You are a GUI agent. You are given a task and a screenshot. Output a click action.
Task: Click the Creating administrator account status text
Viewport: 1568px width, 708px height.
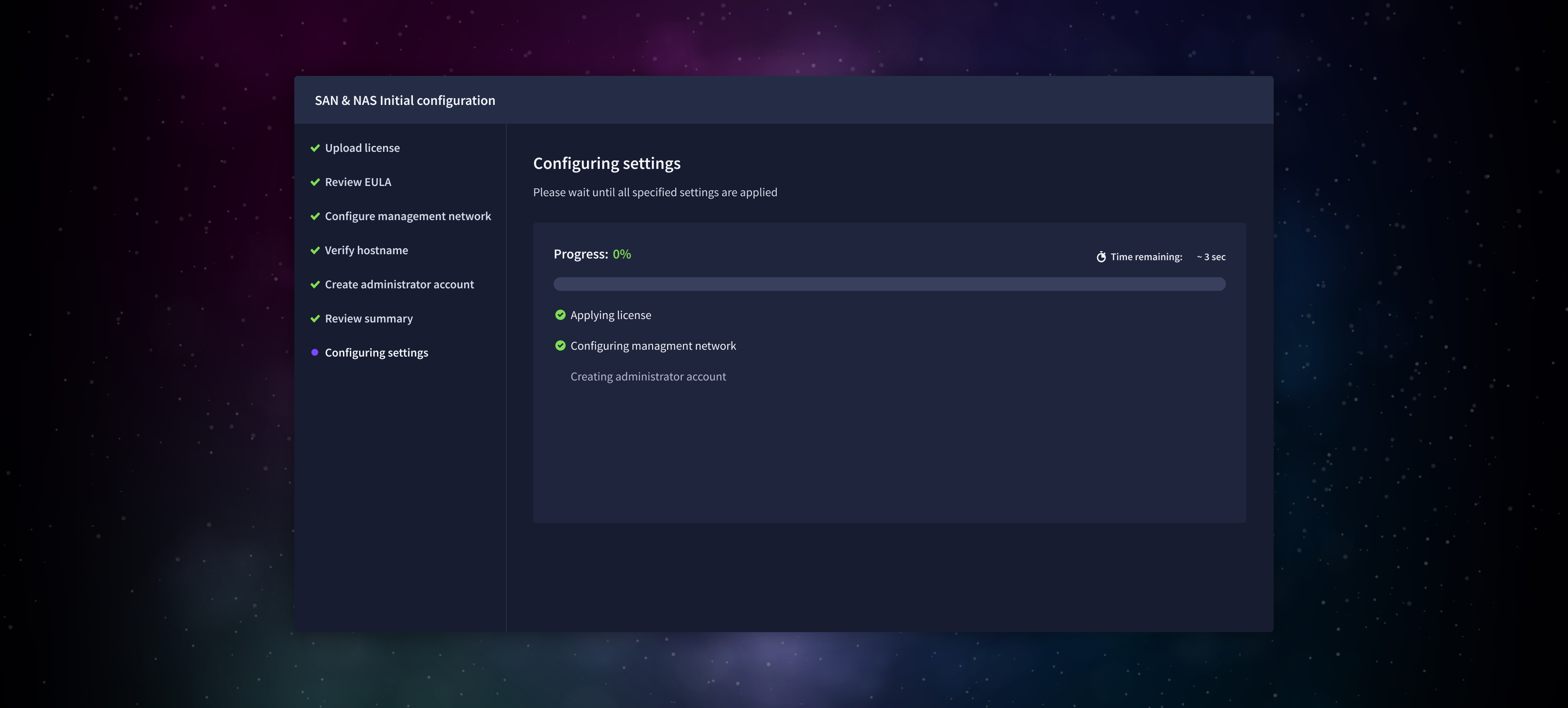point(648,377)
